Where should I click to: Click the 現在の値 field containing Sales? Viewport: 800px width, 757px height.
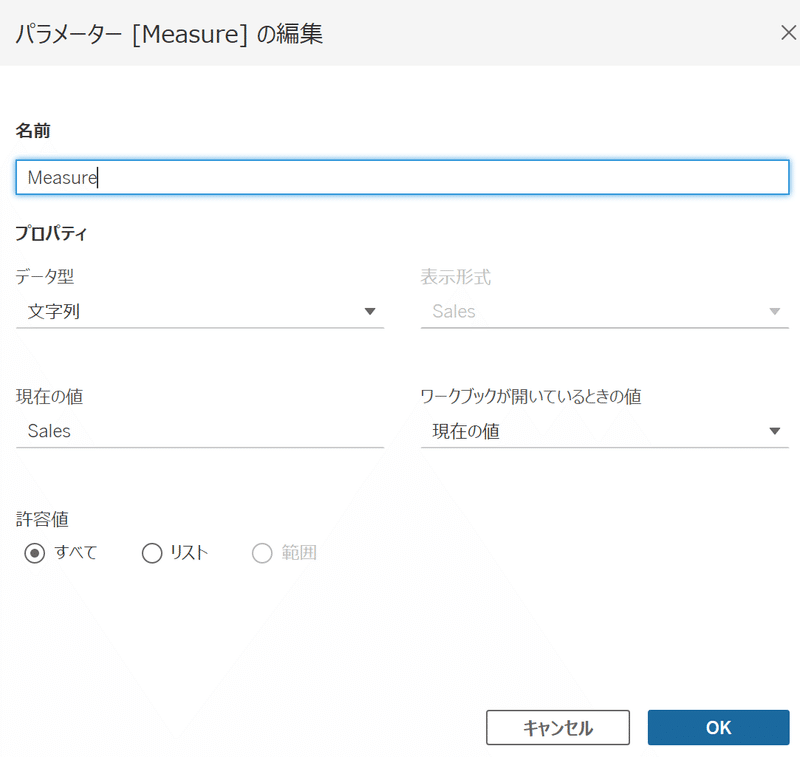click(200, 431)
